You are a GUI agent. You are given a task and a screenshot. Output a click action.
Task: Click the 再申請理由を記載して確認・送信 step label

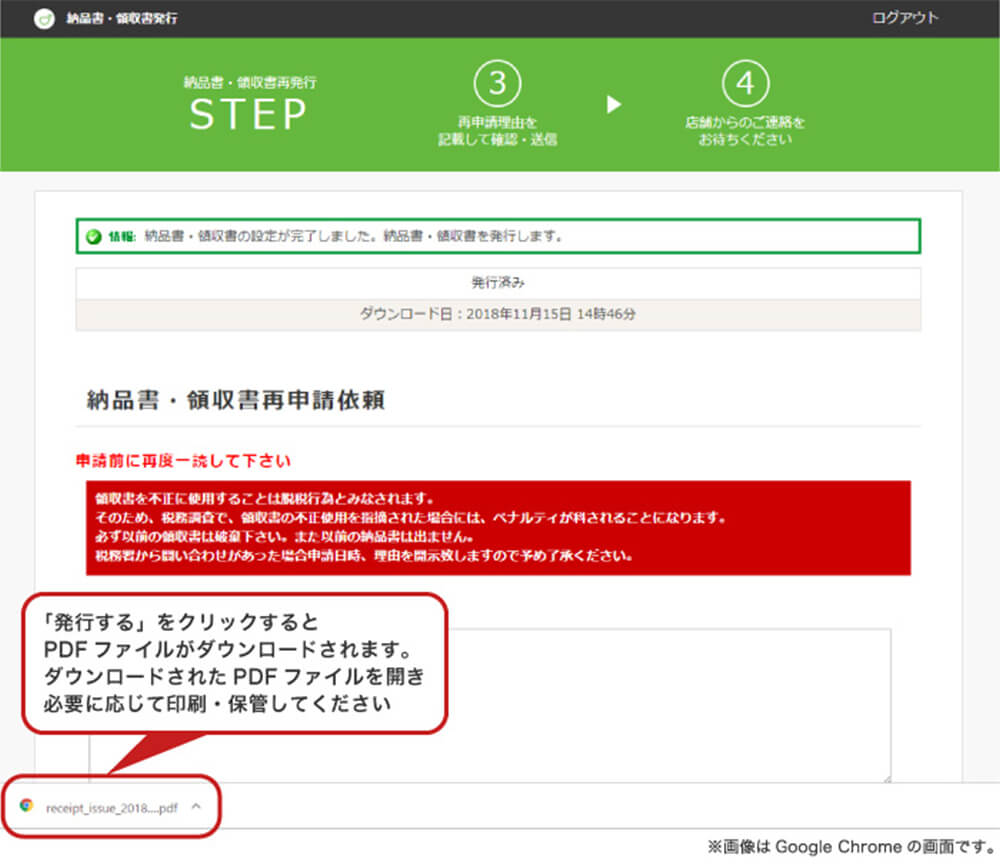coord(497,131)
